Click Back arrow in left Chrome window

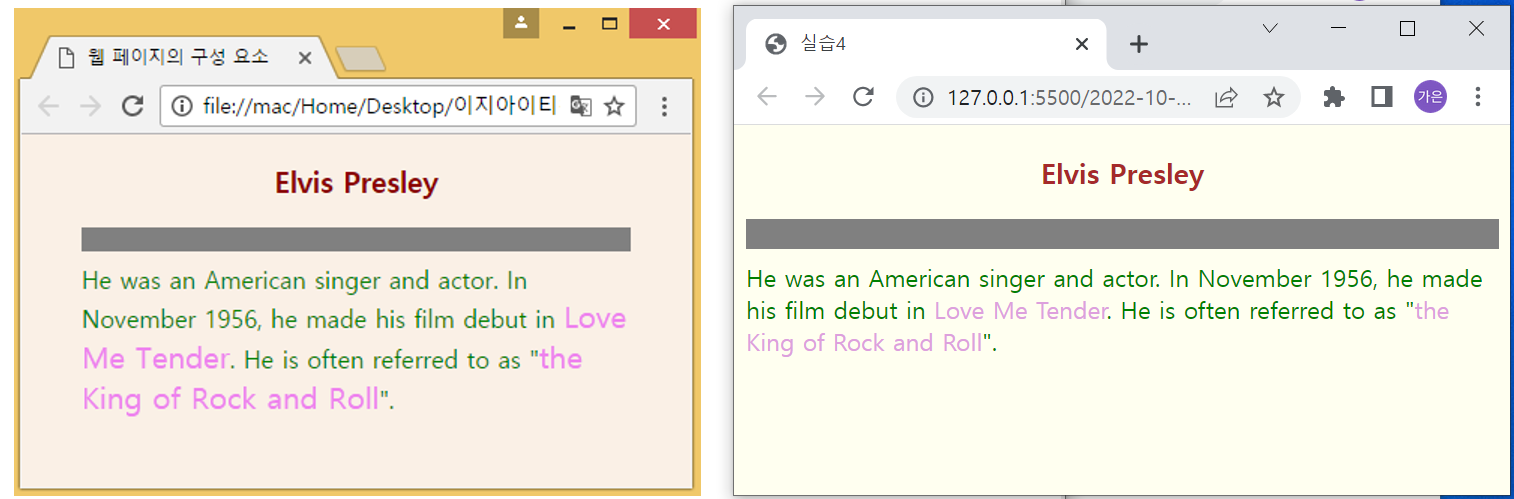[x=49, y=107]
